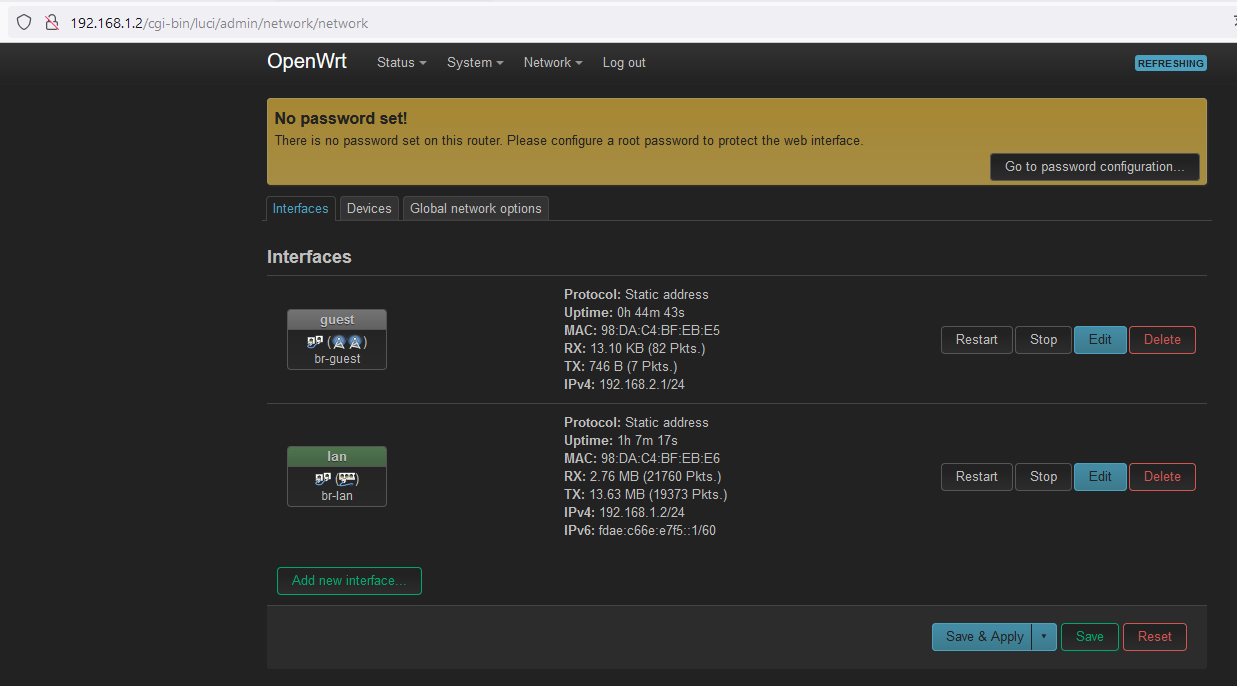Viewport: 1237px width, 686px height.
Task: Click the br-guest bridge icon in guest interface
Action: pyautogui.click(x=314, y=341)
